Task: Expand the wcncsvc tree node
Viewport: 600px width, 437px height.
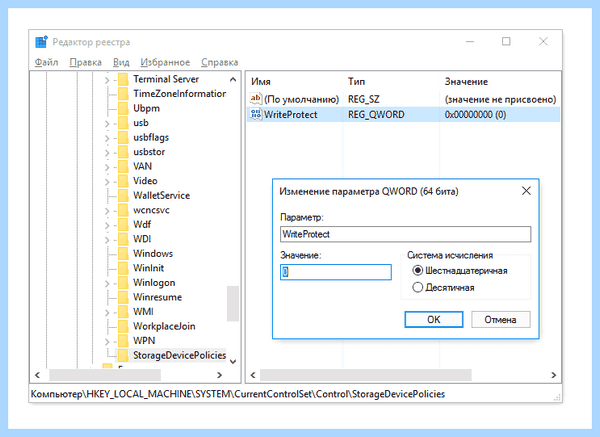Action: (x=107, y=211)
